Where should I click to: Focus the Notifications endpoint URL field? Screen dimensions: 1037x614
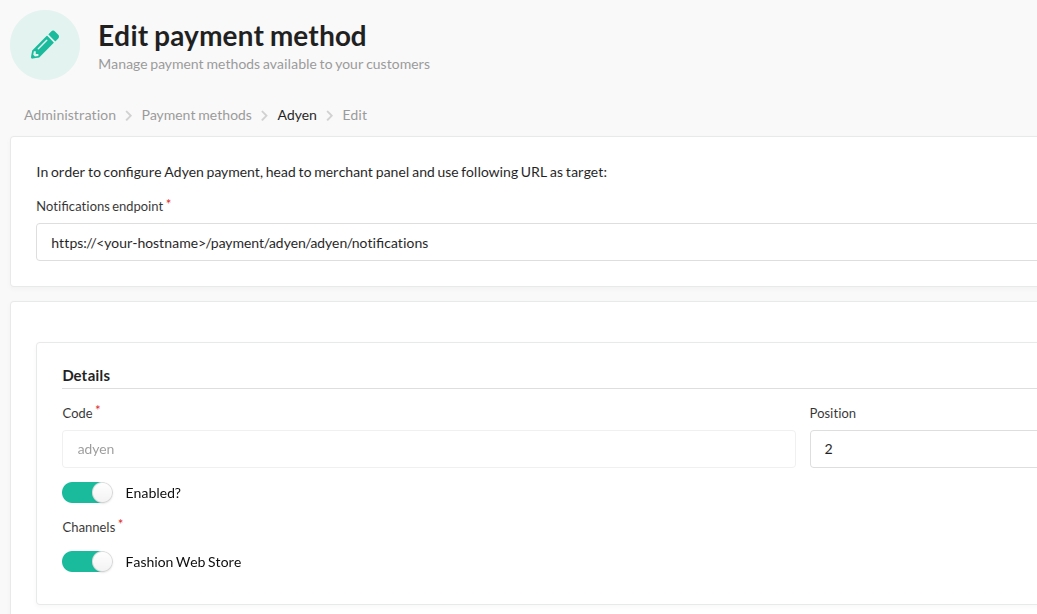[536, 242]
